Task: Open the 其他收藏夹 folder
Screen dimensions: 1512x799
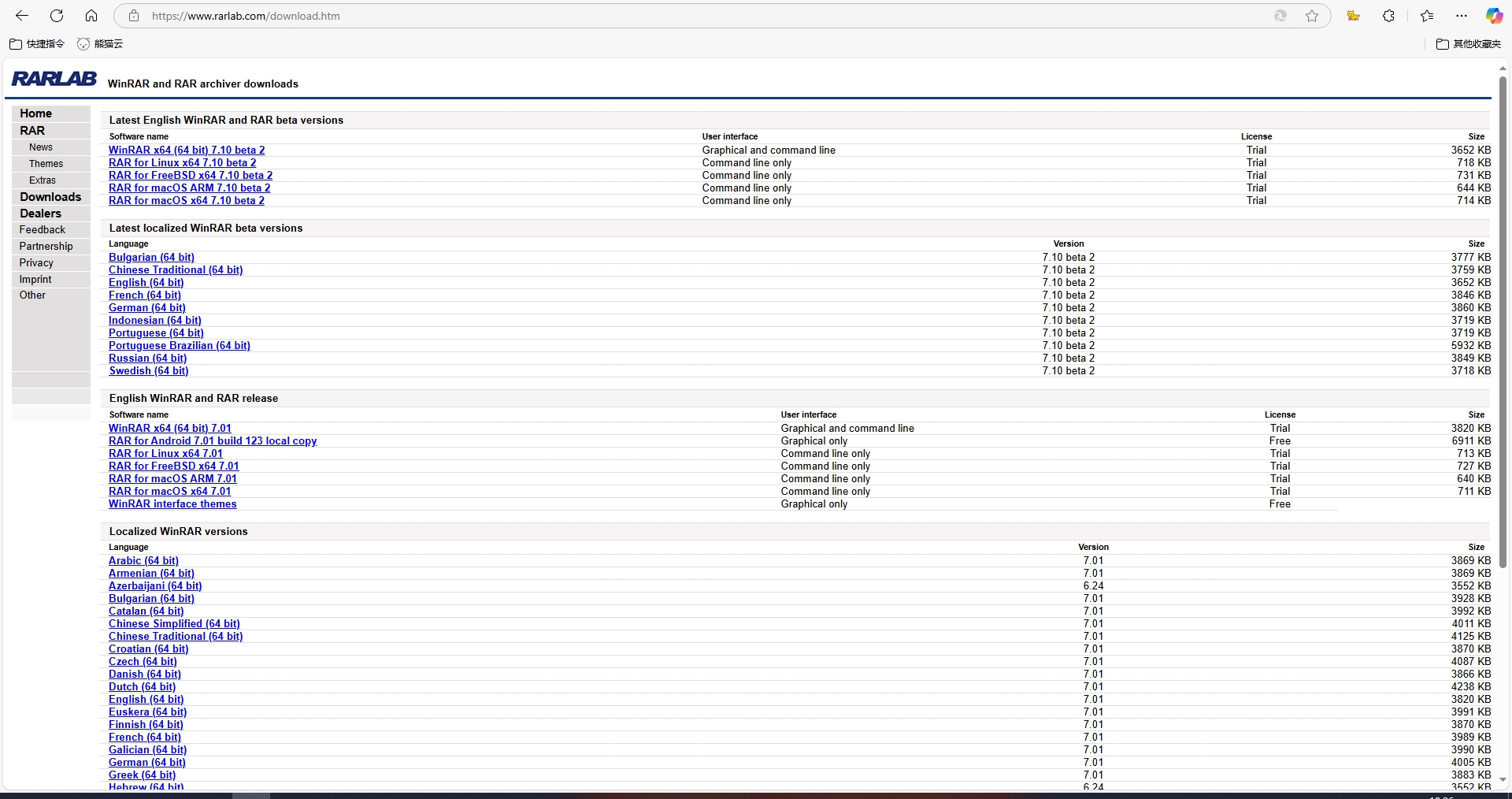Action: [x=1469, y=44]
